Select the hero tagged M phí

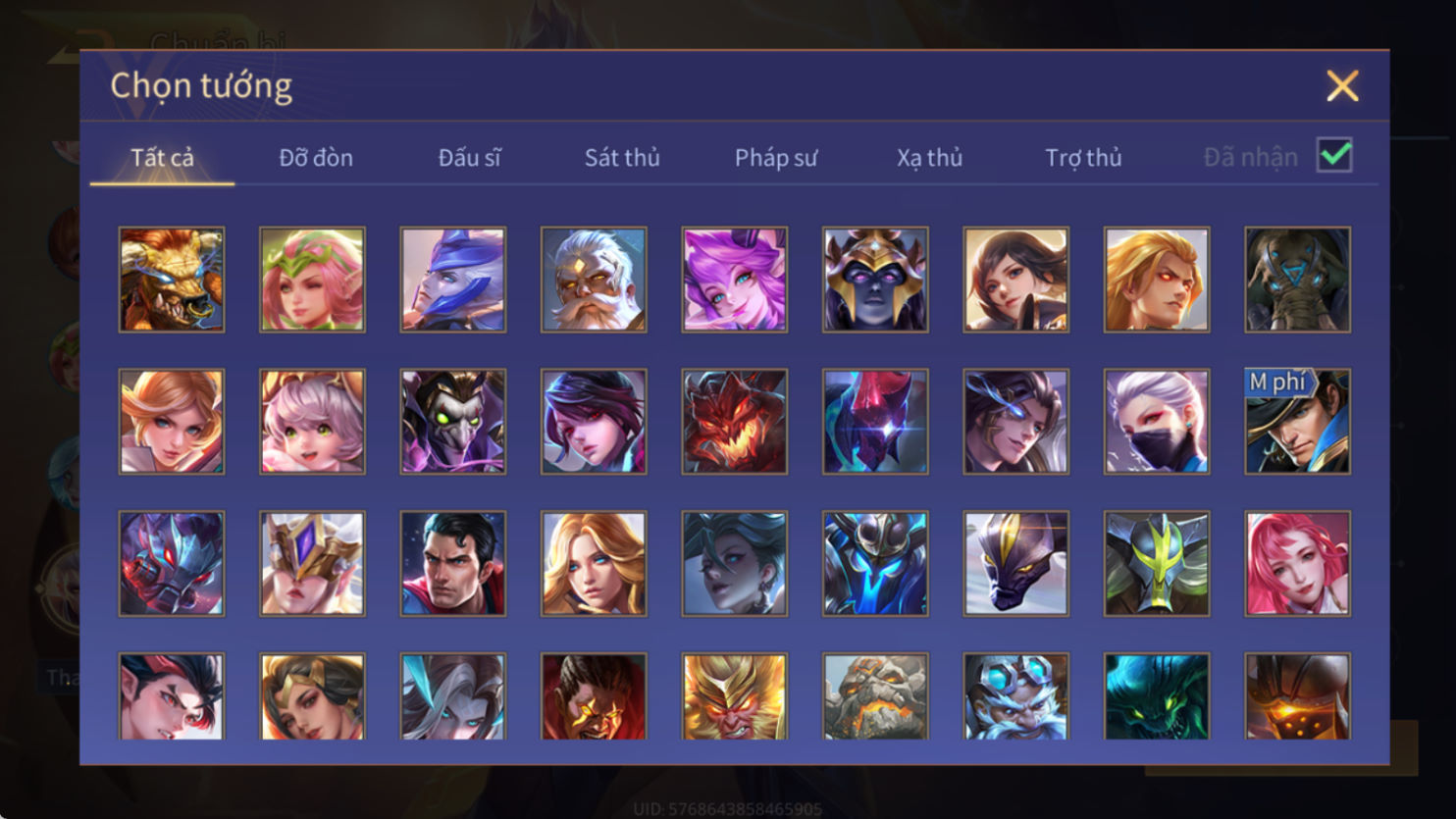coord(1298,422)
